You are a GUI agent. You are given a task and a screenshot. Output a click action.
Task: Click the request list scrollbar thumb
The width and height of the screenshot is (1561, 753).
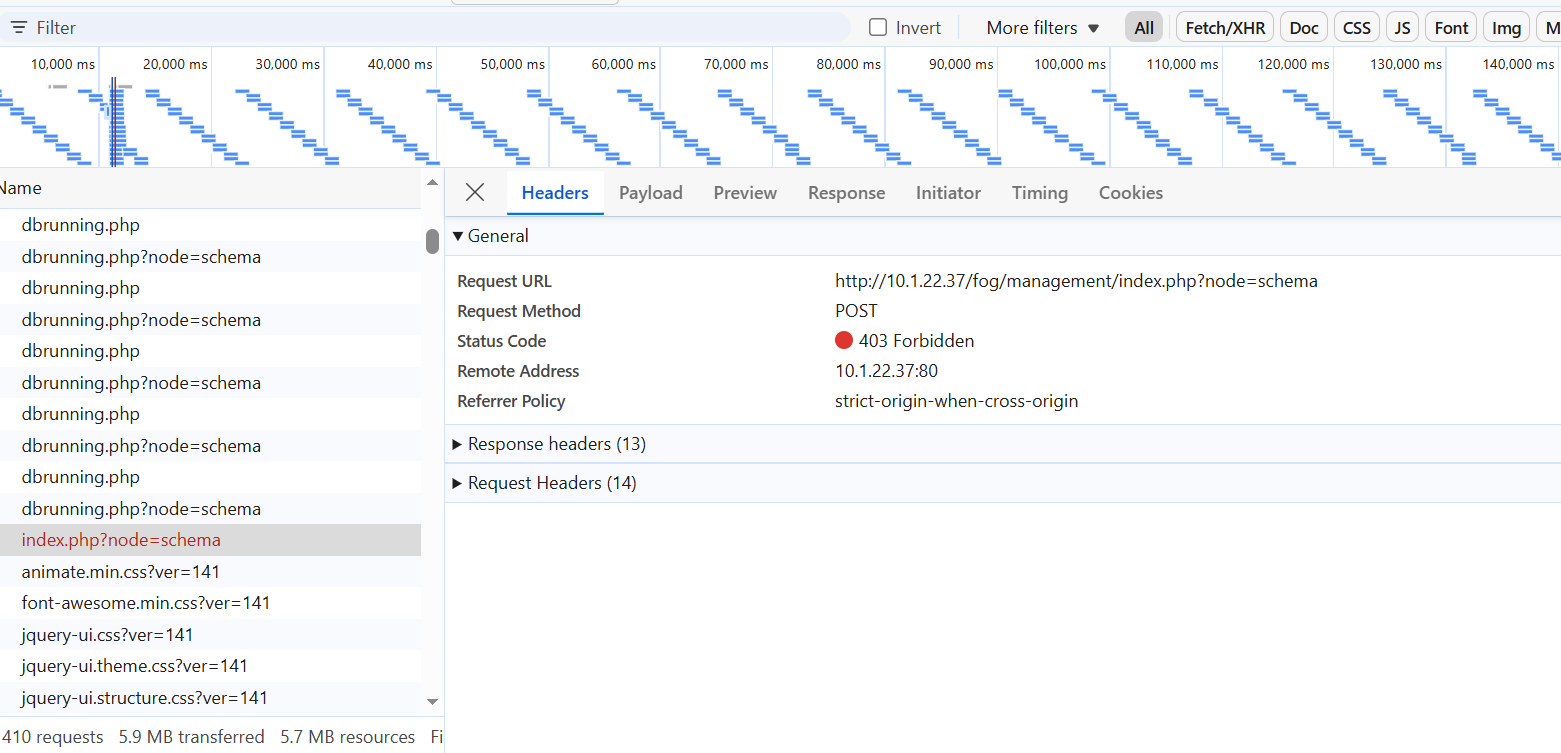[x=432, y=242]
